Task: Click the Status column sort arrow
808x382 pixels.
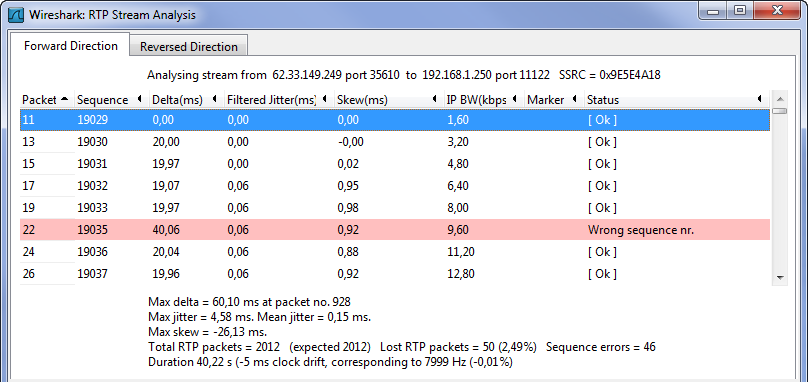Action: 760,99
